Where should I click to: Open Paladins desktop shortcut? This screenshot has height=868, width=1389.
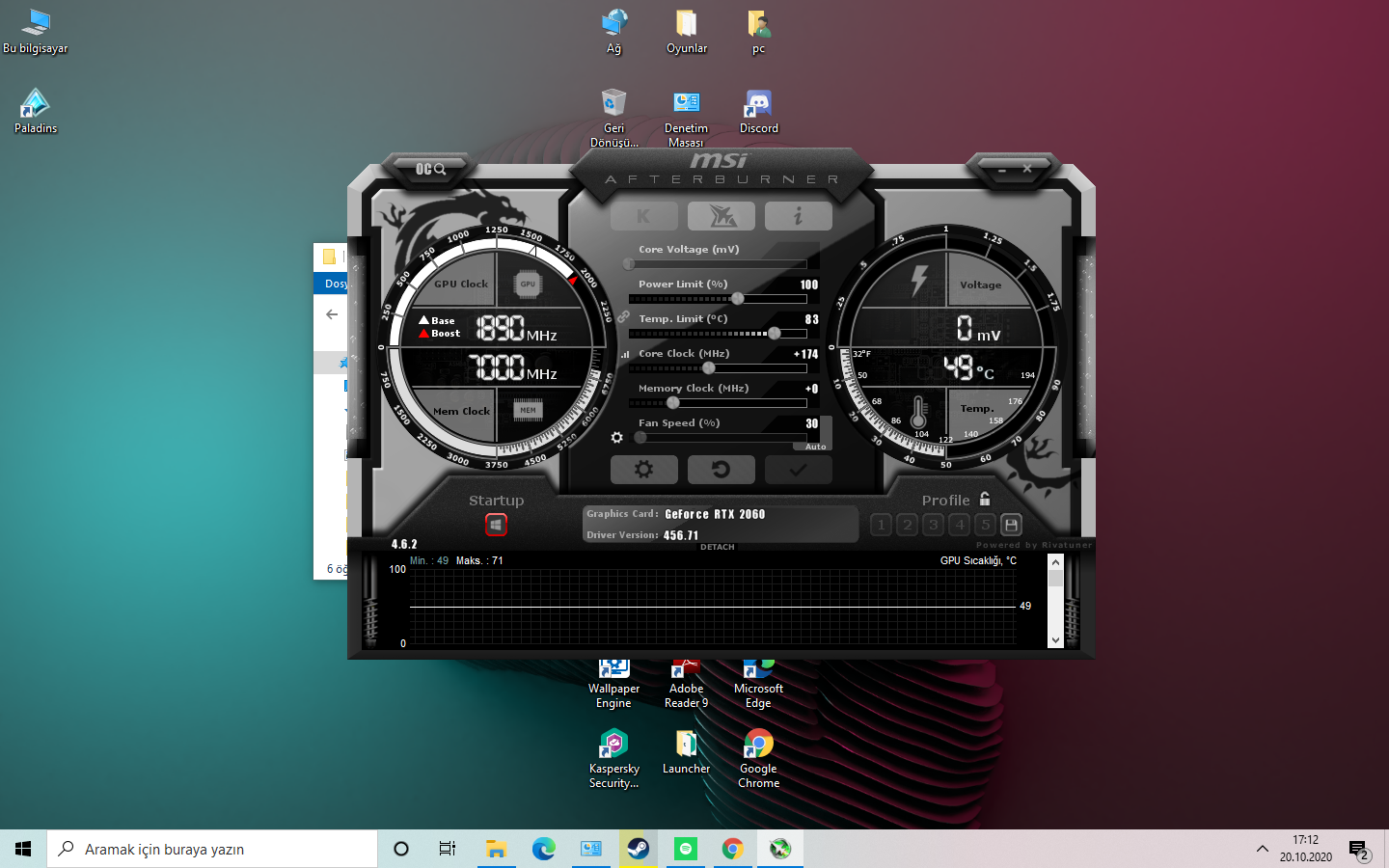(x=36, y=111)
